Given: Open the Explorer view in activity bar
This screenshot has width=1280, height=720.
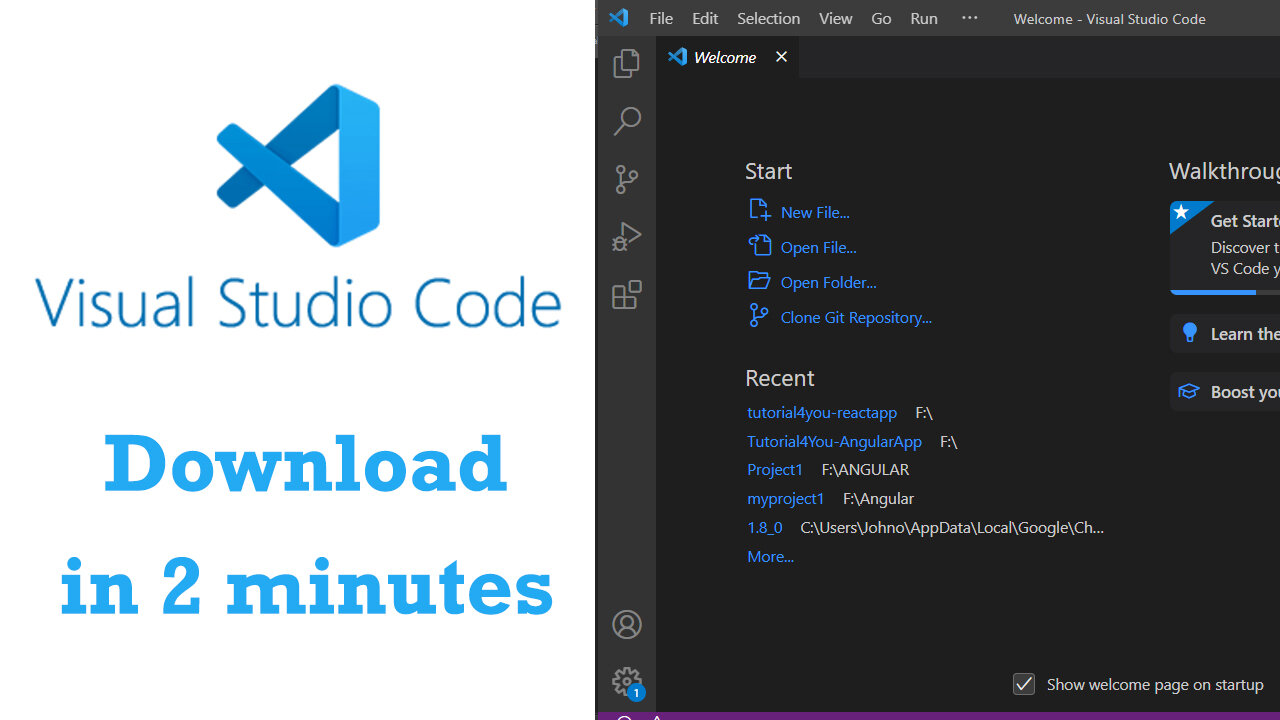Looking at the screenshot, I should coord(627,63).
